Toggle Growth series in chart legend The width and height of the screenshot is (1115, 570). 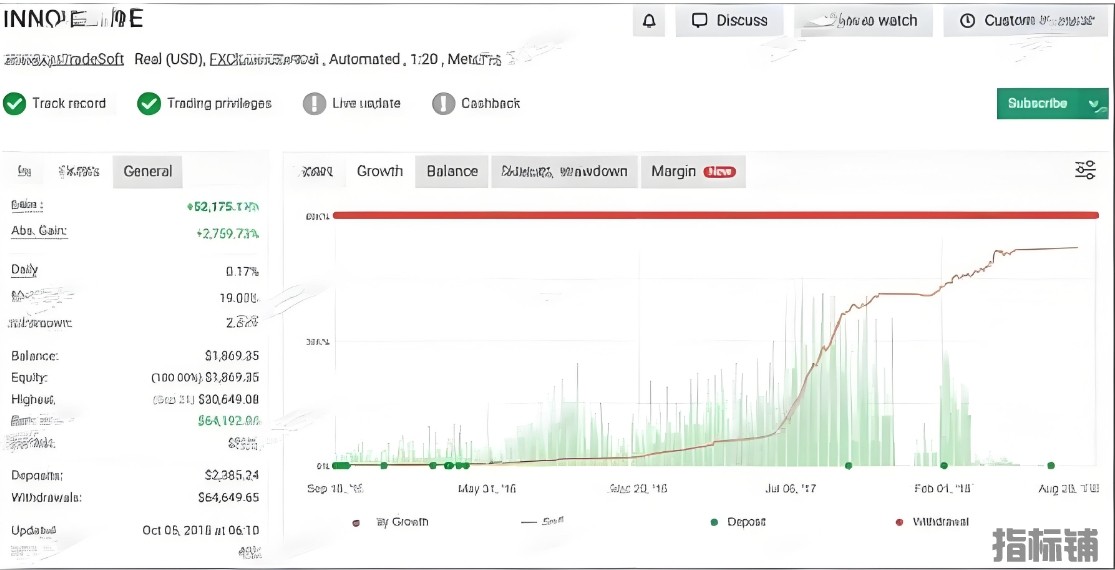357,522
